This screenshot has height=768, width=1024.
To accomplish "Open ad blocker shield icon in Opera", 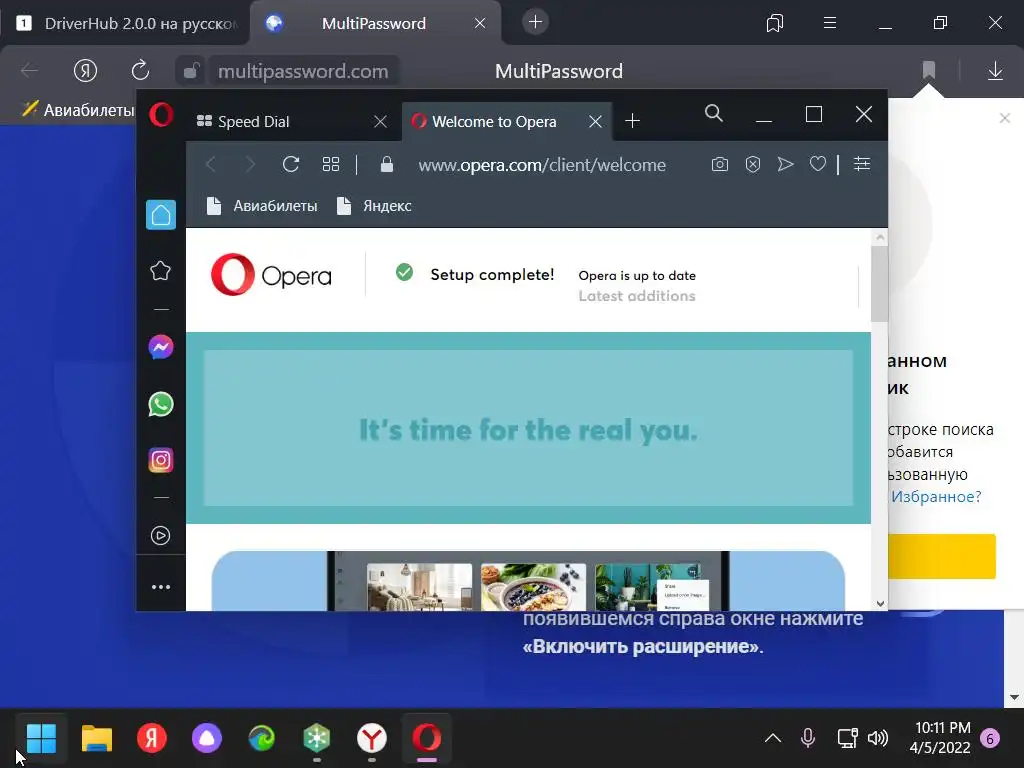I will click(x=753, y=164).
